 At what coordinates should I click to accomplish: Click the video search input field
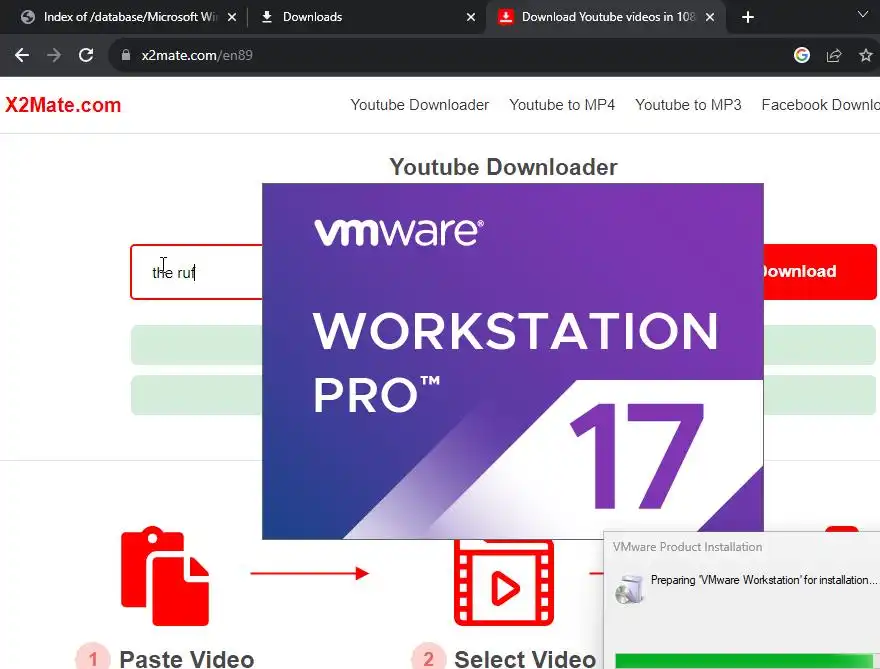tap(196, 272)
